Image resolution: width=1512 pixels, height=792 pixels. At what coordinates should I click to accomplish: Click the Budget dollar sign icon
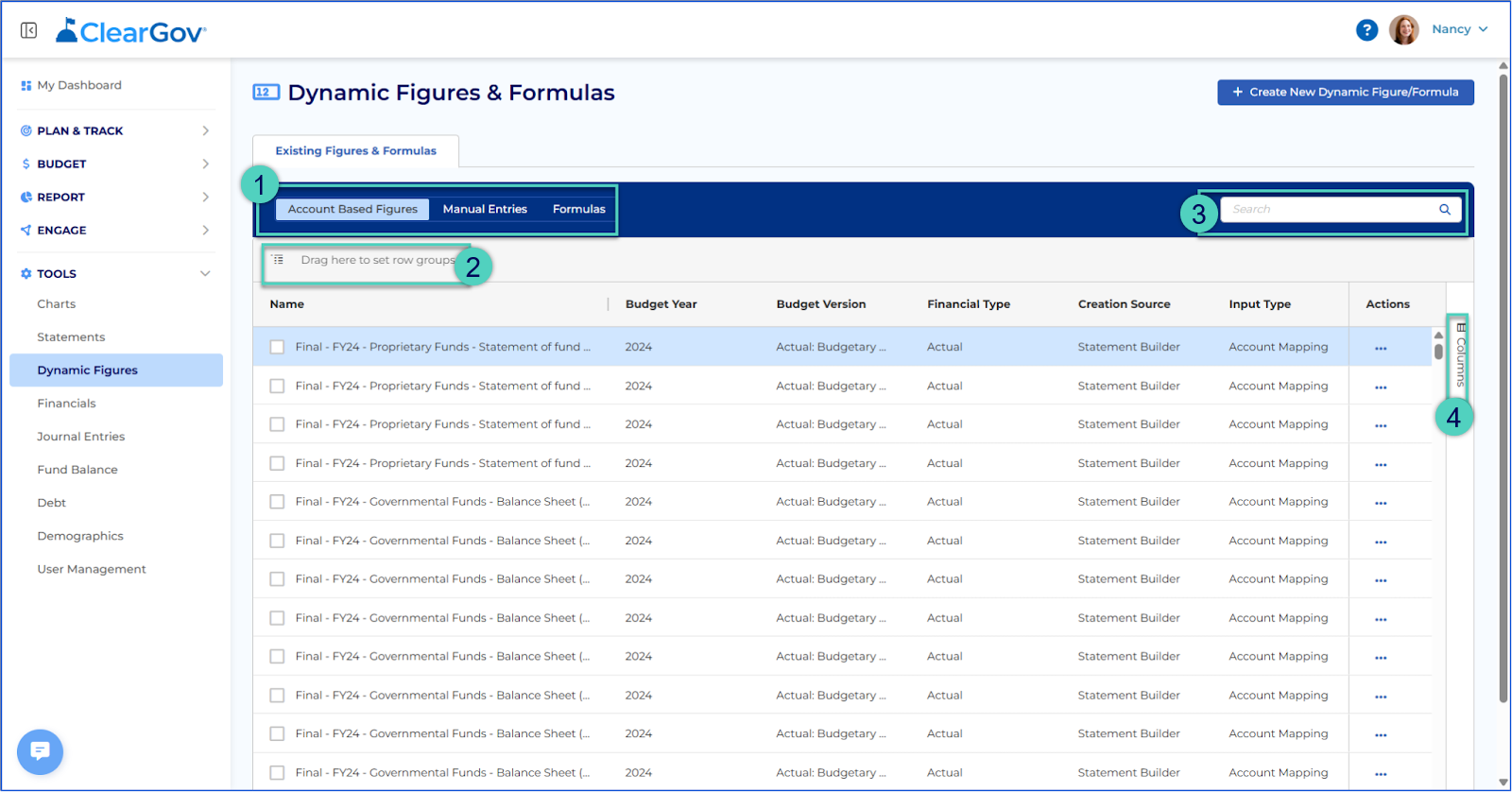coord(26,164)
